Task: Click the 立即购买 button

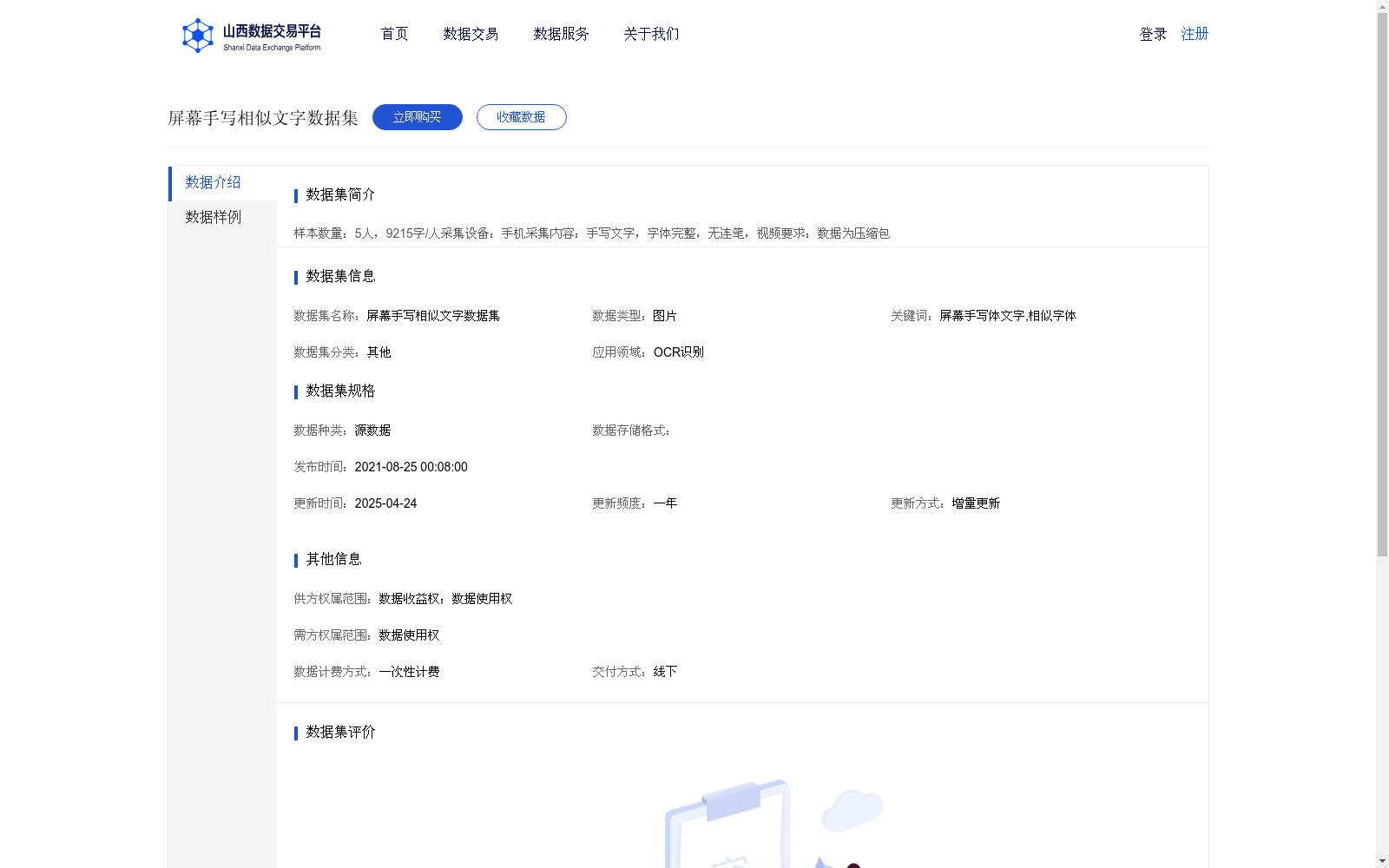Action: 418,117
